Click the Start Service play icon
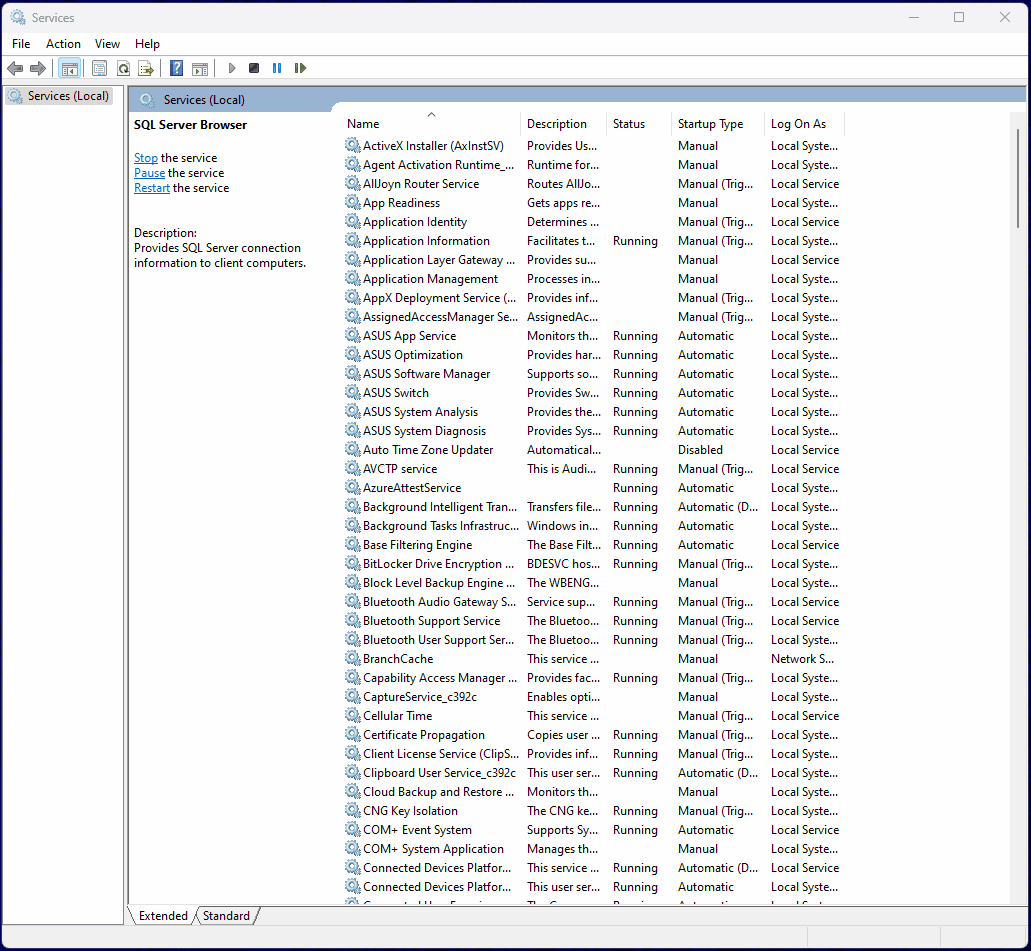Image resolution: width=1031 pixels, height=951 pixels. (x=232, y=68)
